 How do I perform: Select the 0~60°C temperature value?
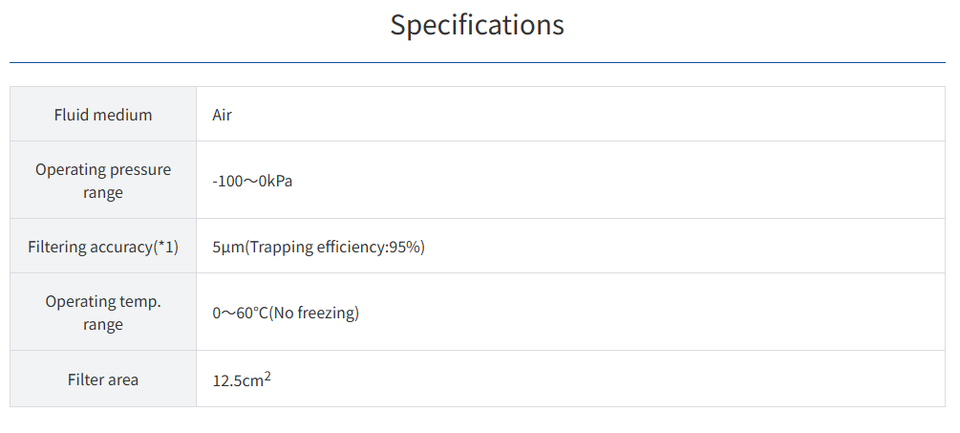pyautogui.click(x=239, y=313)
